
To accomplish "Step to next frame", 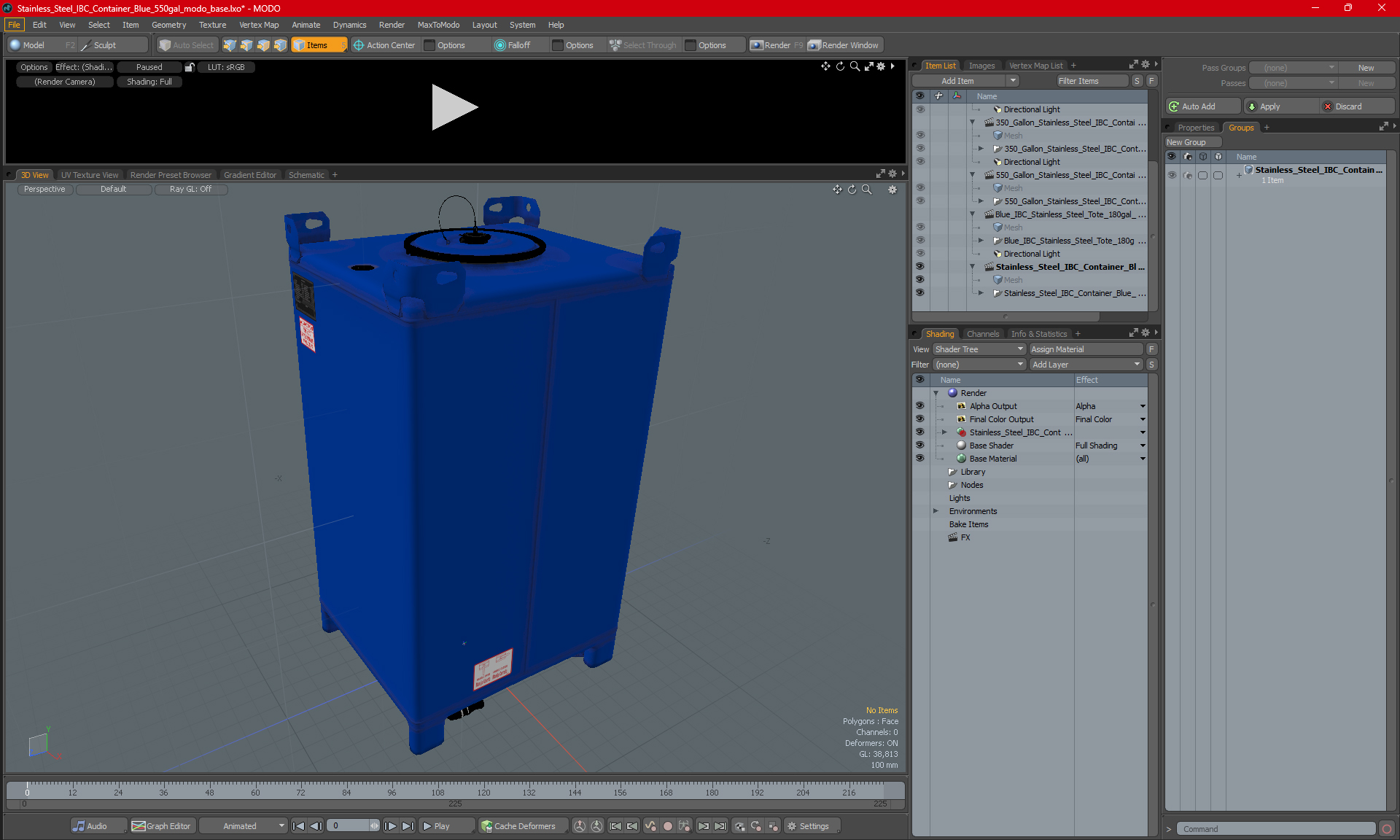I will tap(391, 826).
